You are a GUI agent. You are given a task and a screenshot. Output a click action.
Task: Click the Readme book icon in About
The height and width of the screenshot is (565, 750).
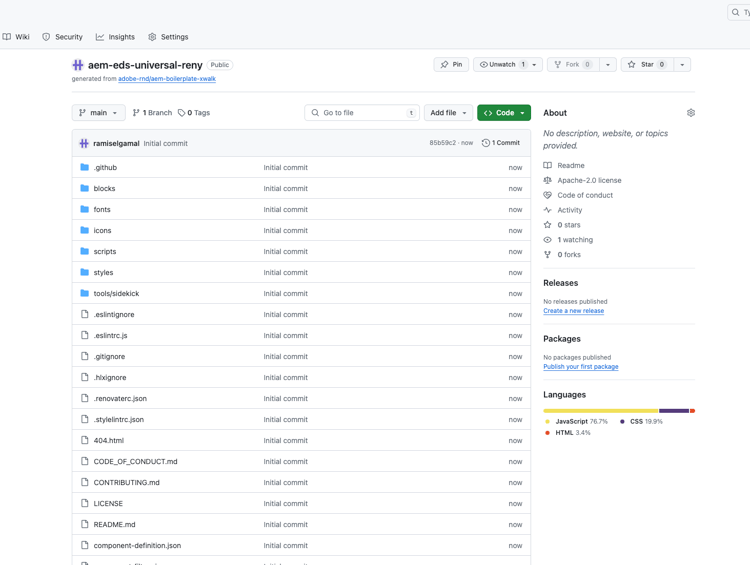pos(547,166)
